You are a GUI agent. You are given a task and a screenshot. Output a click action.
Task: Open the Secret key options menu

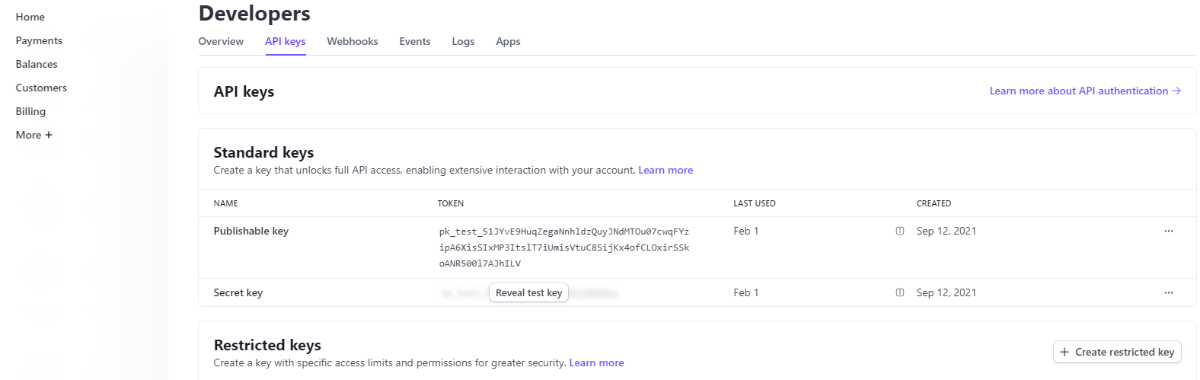(x=1168, y=293)
